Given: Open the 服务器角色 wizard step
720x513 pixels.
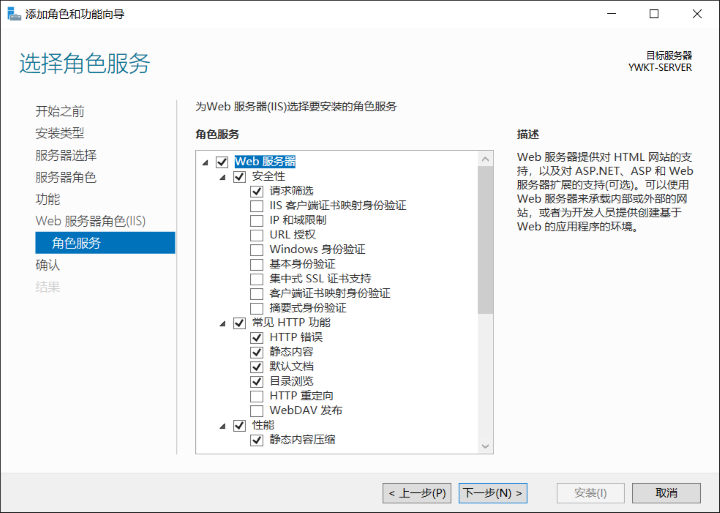Looking at the screenshot, I should pyautogui.click(x=66, y=177).
